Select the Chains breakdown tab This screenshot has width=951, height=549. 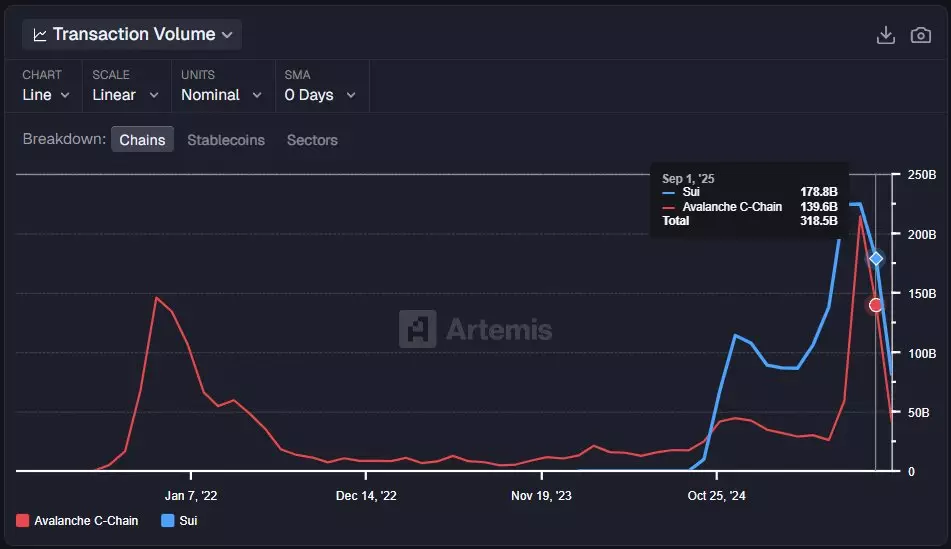tap(142, 140)
